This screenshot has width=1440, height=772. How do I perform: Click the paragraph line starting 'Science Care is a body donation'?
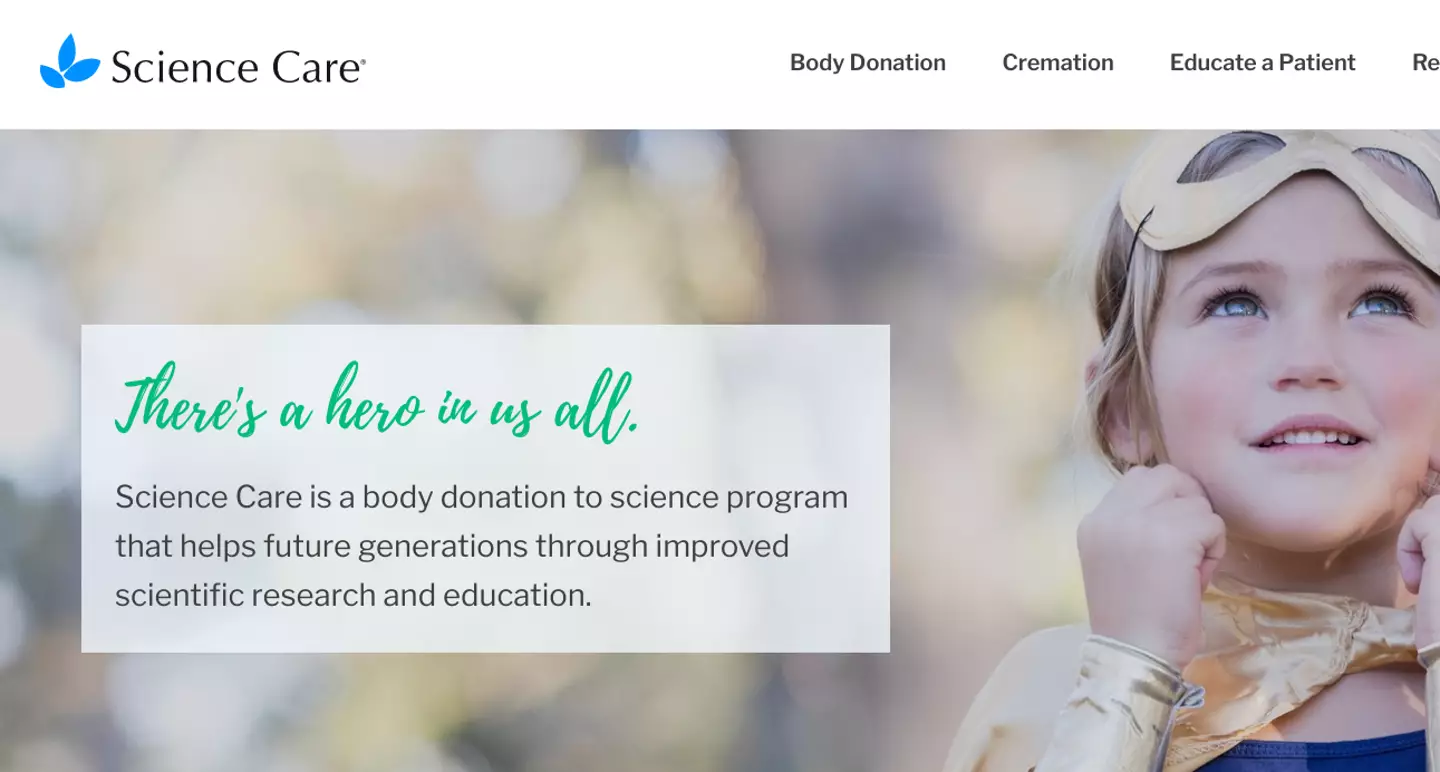click(x=481, y=497)
